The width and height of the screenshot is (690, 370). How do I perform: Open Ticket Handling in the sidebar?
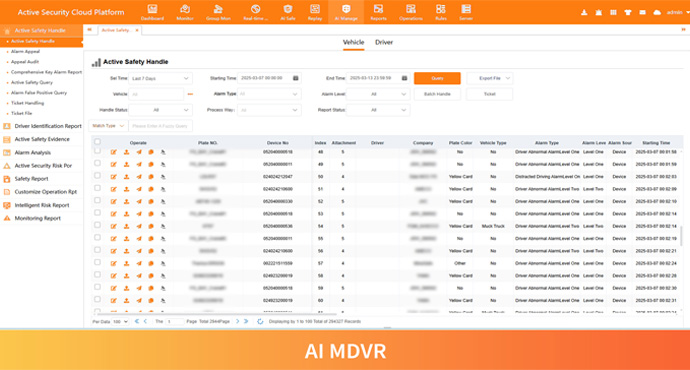(27, 103)
